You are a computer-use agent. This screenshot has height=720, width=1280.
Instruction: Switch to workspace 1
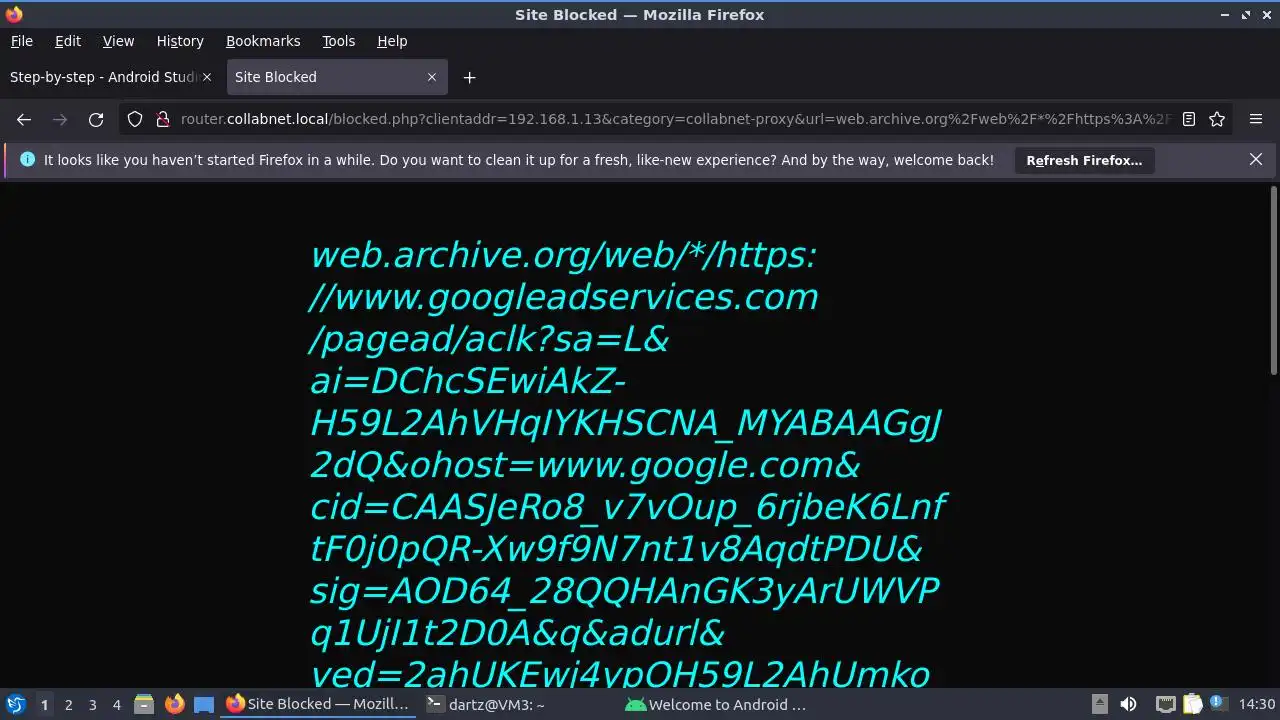pos(44,704)
